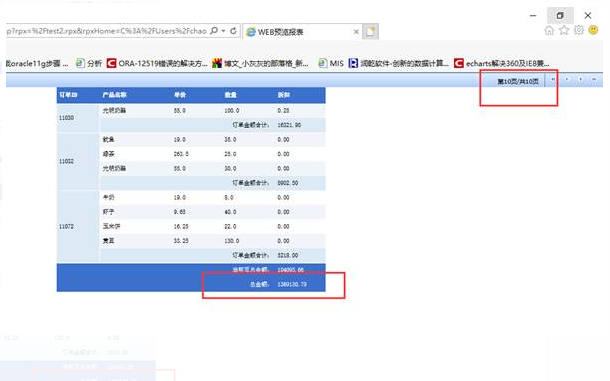Image resolution: width=610 pixels, height=381 pixels.
Task: Open the oracle11g步骤 bookmark
Action: (37, 63)
